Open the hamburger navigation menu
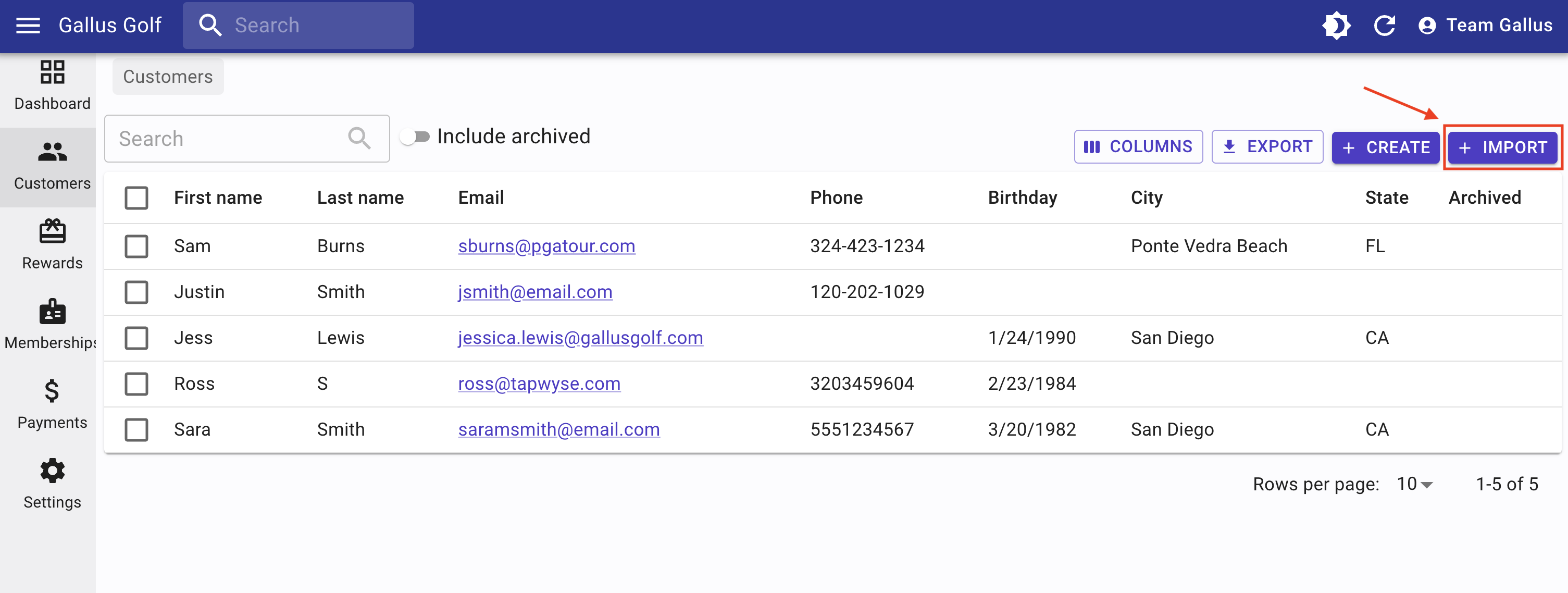1568x593 pixels. 28,26
